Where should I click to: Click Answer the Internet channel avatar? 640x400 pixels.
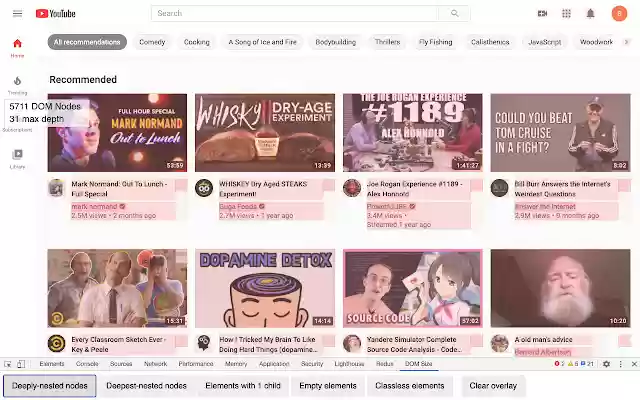click(499, 188)
